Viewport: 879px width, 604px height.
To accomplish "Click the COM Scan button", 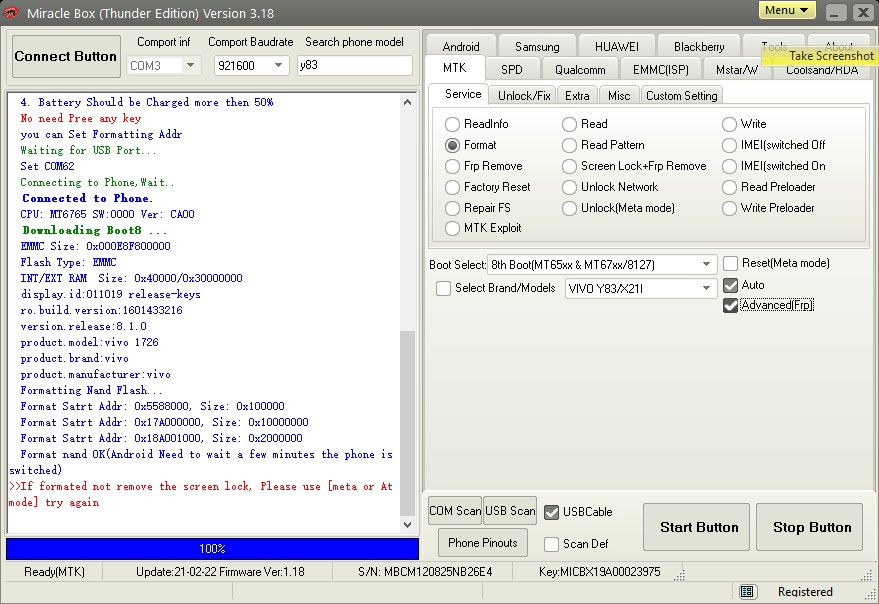I will point(455,511).
